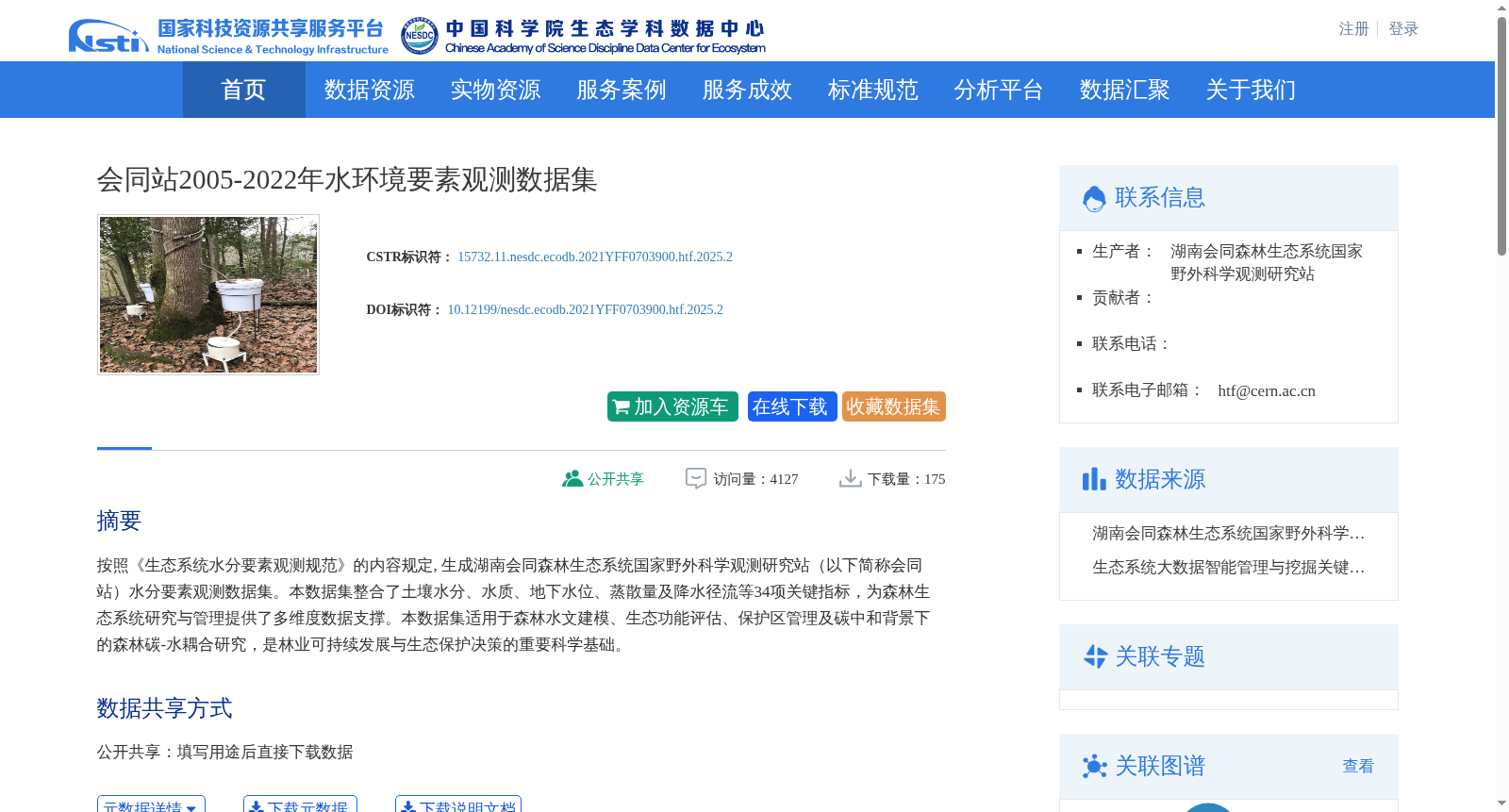This screenshot has height=812, width=1509.
Task: Click the 在线下载 button
Action: click(x=792, y=406)
